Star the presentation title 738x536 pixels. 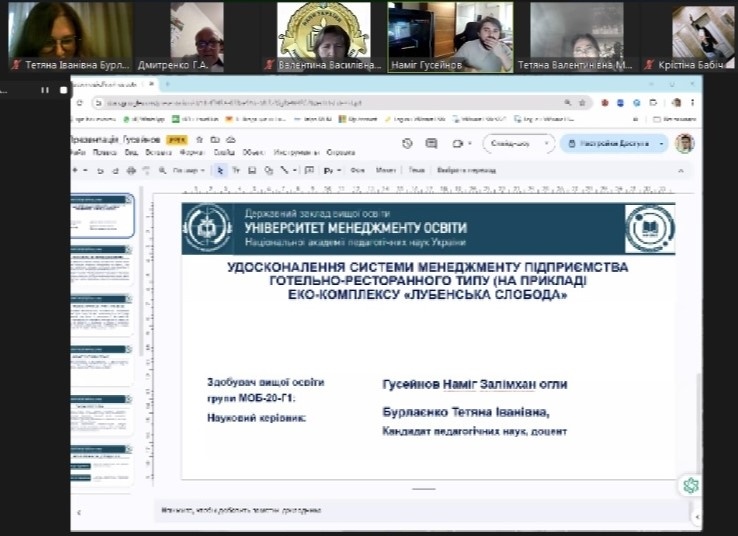point(200,140)
